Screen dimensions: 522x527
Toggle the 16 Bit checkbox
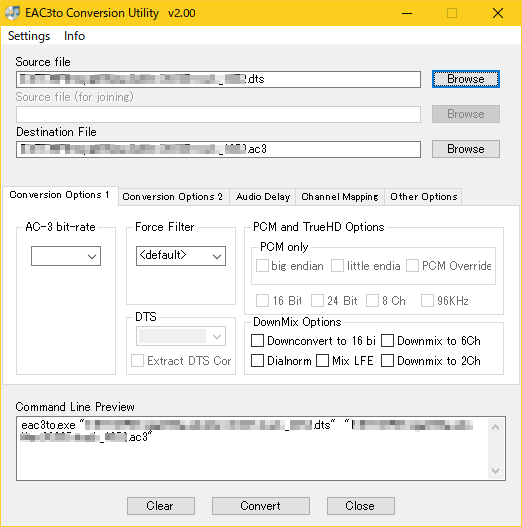click(262, 300)
